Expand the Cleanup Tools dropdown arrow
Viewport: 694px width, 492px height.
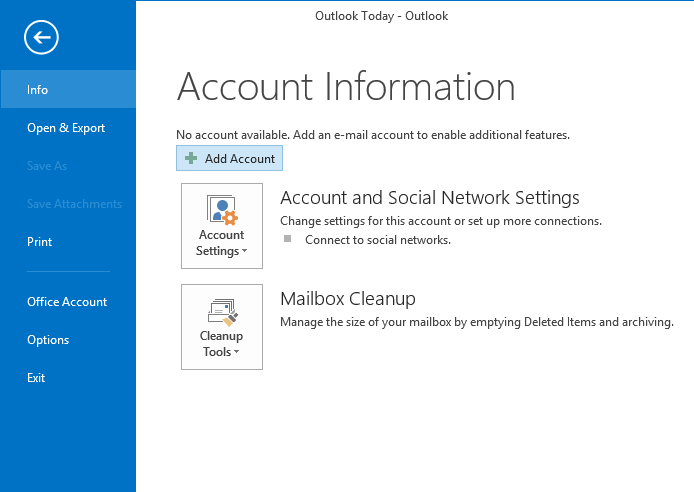(236, 352)
